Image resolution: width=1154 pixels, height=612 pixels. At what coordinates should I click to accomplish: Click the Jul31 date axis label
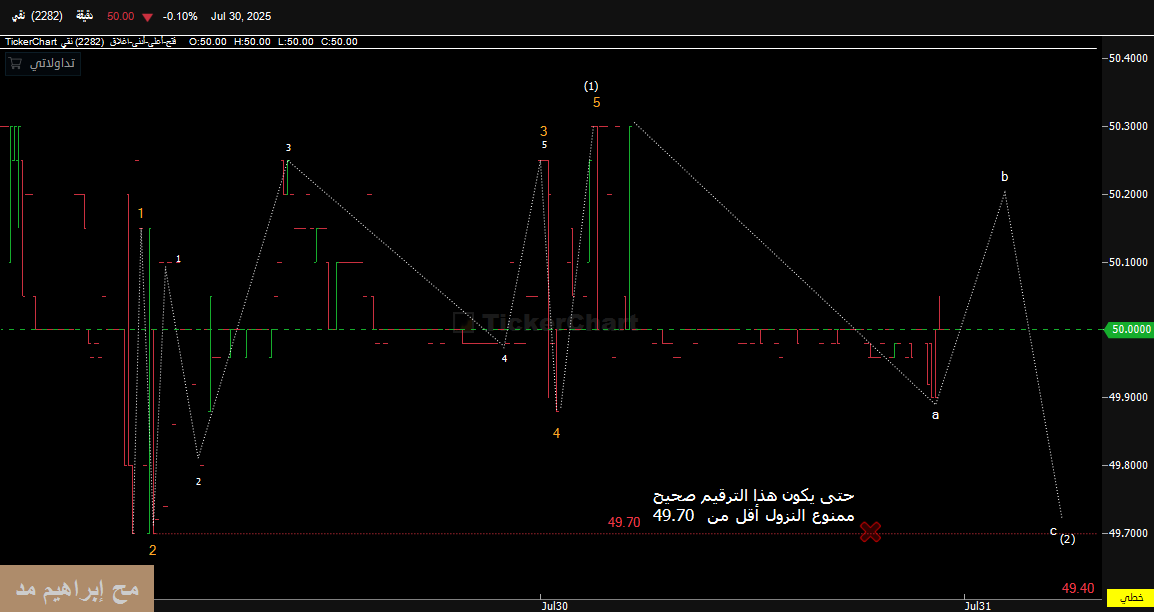point(977,606)
